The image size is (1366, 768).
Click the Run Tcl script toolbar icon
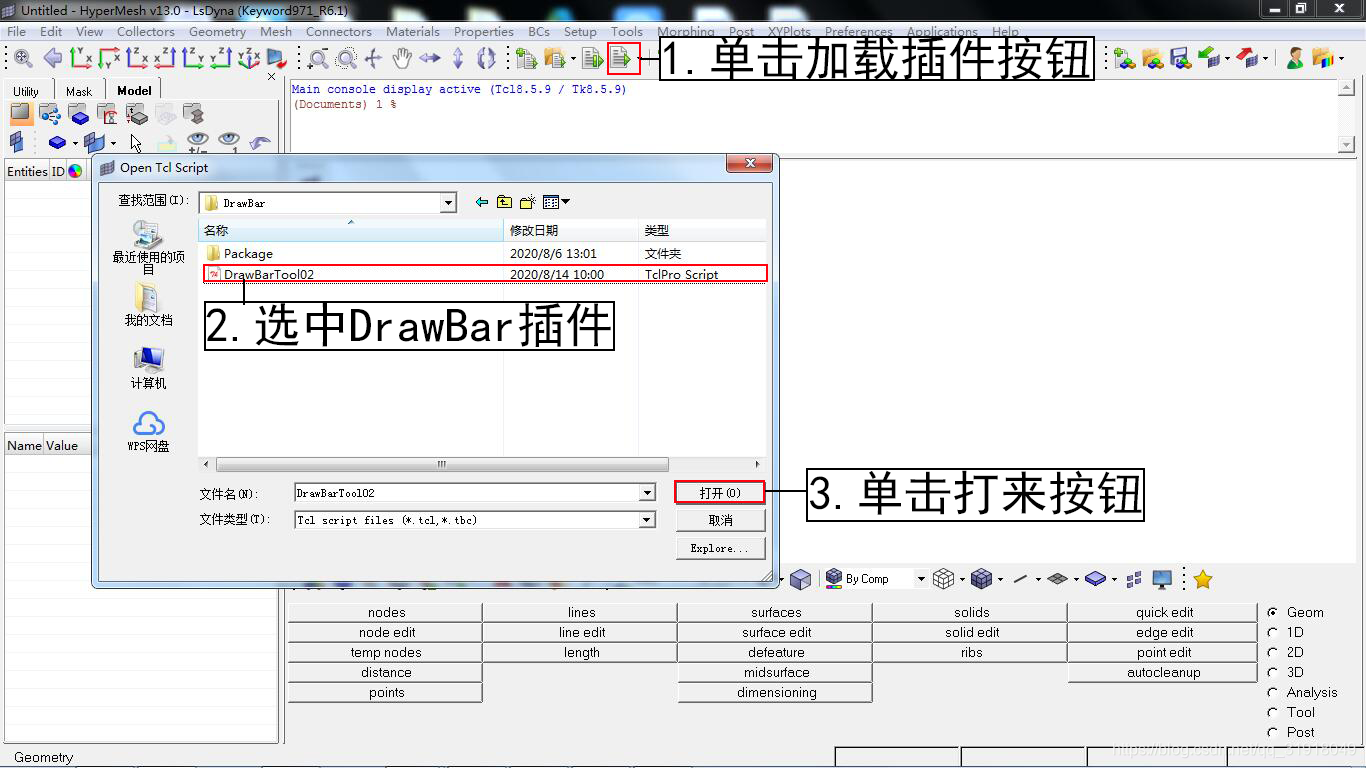623,59
